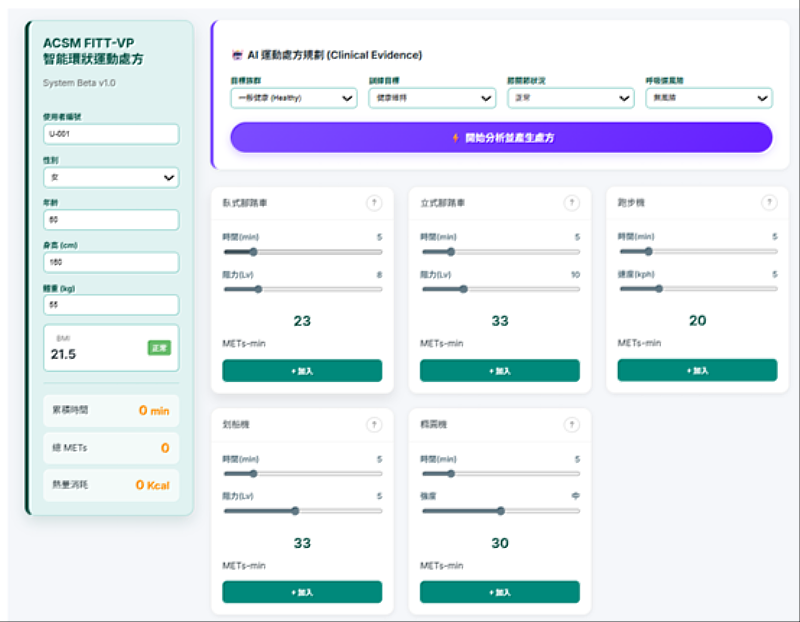Click the 划船機 時間(min) slider
The width and height of the screenshot is (800, 622).
[x=302, y=473]
